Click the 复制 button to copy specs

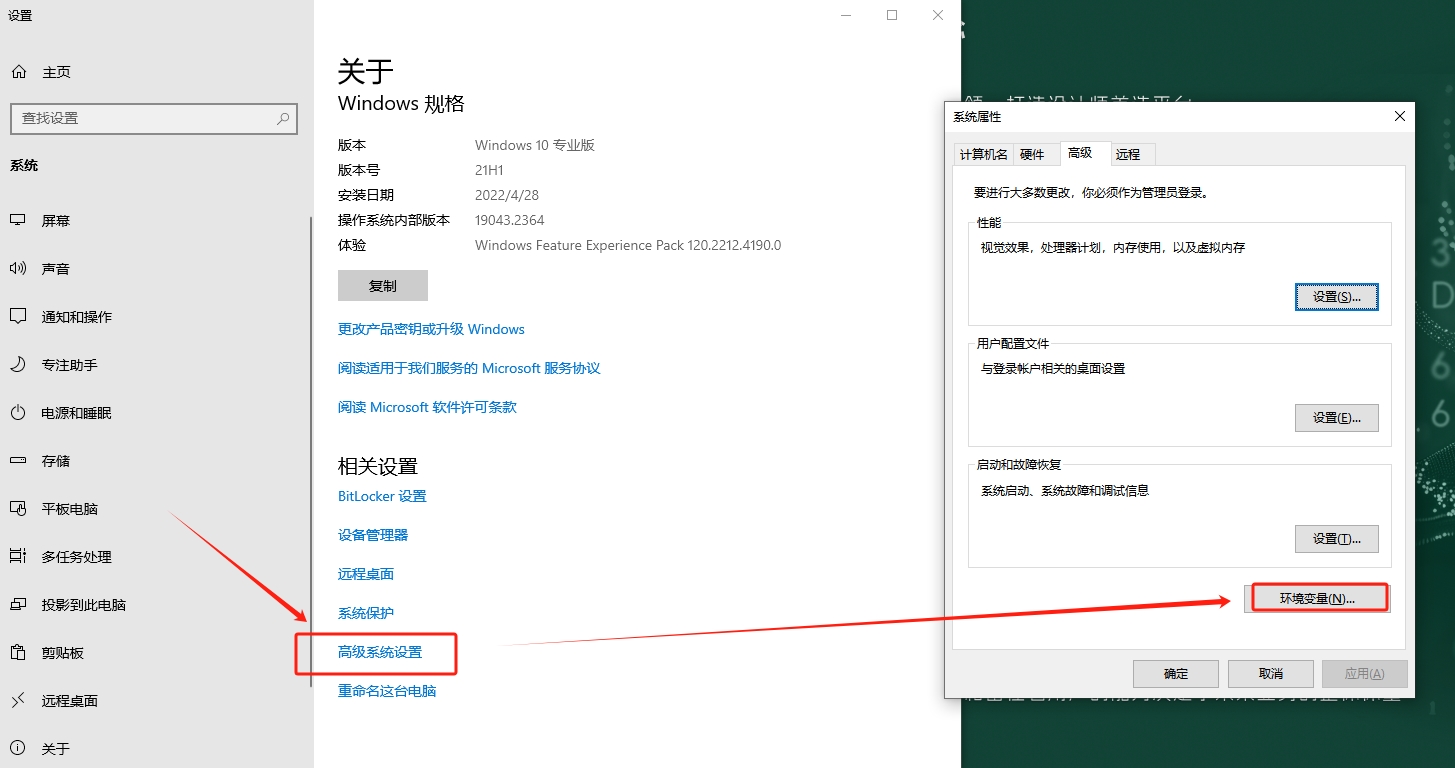click(x=382, y=285)
